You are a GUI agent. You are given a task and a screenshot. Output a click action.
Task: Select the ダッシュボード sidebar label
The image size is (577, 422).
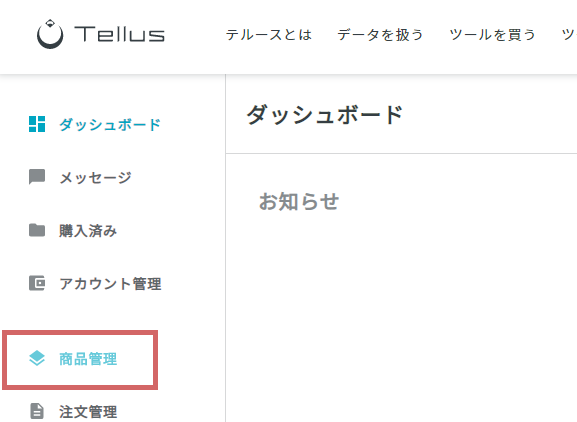pyautogui.click(x=110, y=125)
